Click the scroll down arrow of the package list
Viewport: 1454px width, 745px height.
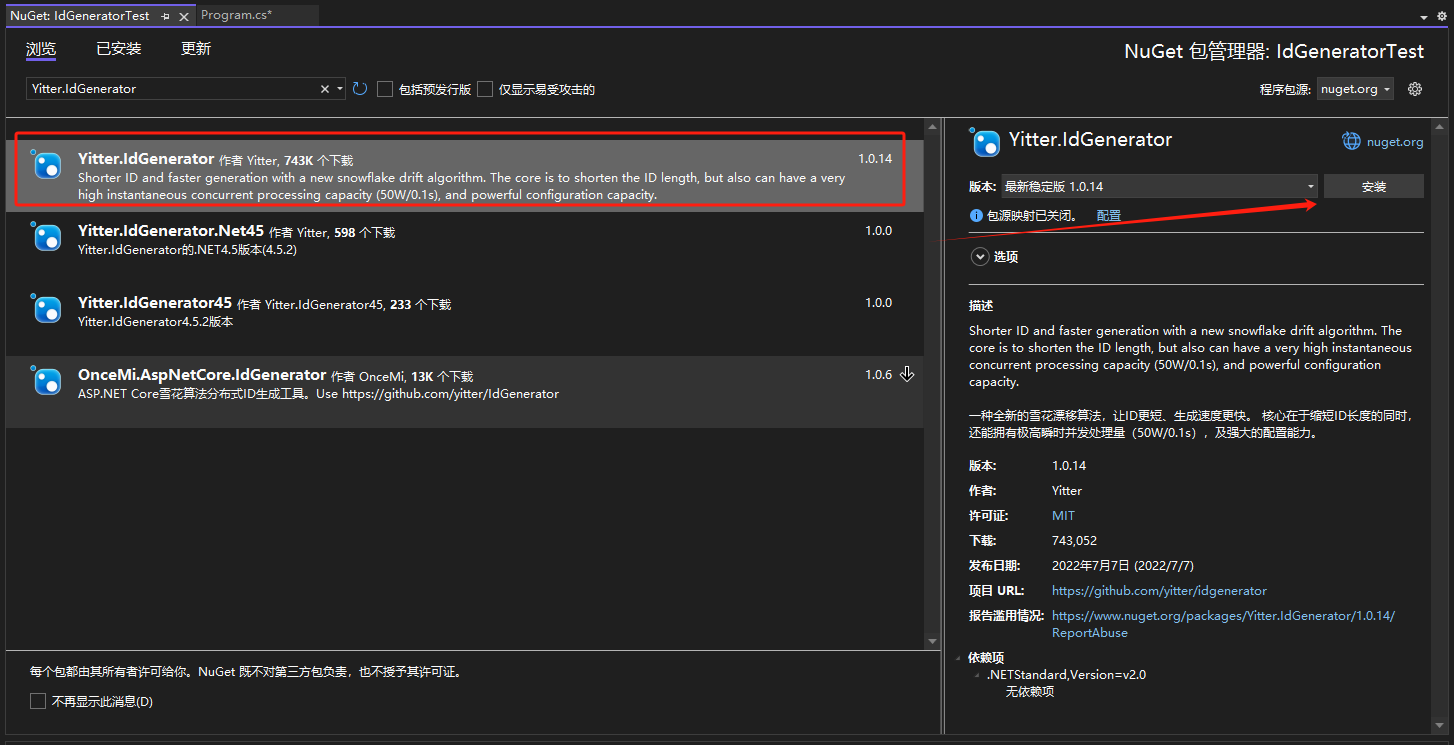pyautogui.click(x=932, y=641)
